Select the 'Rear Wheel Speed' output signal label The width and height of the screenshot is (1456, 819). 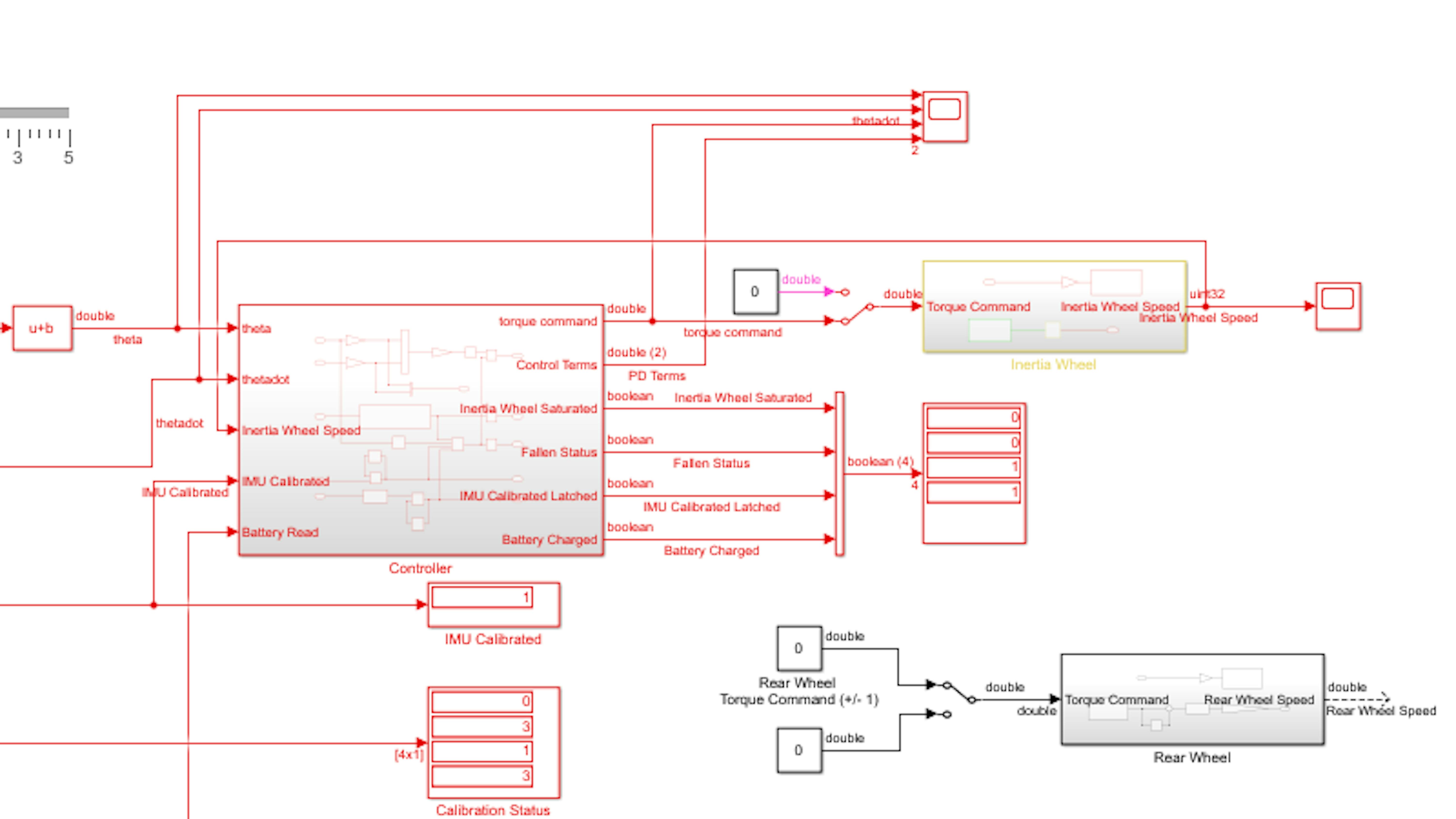tap(1381, 711)
